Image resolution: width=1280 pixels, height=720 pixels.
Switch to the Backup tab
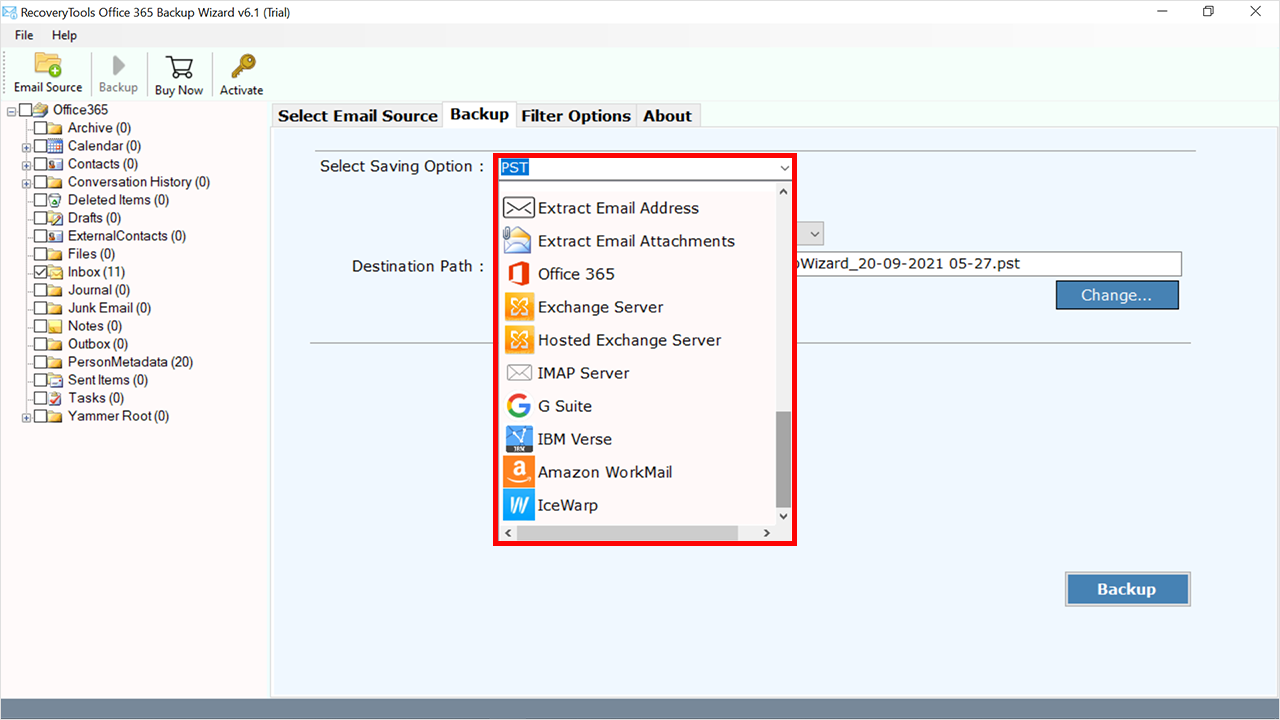coord(479,114)
